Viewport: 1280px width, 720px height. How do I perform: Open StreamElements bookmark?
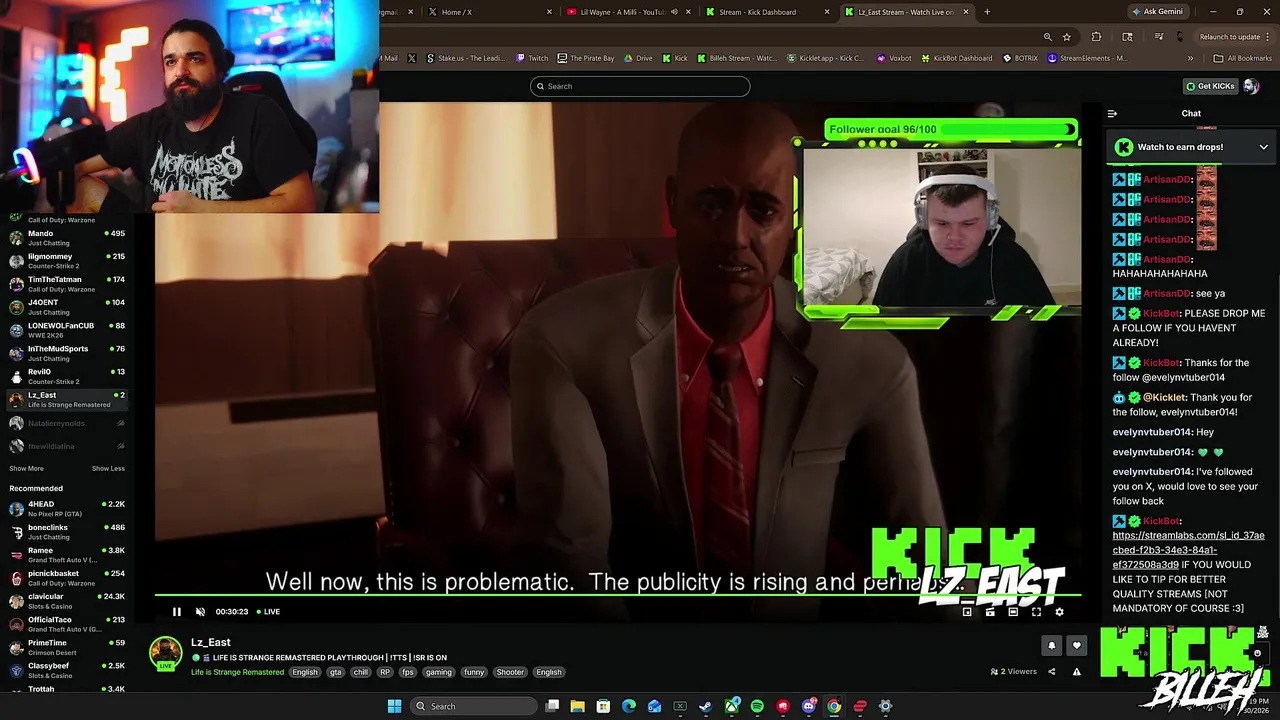[1087, 58]
